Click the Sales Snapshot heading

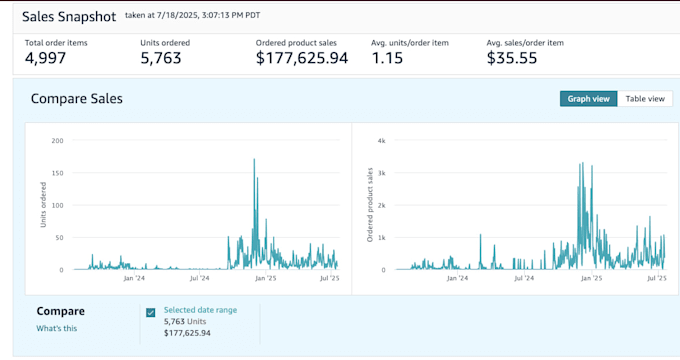pos(69,16)
